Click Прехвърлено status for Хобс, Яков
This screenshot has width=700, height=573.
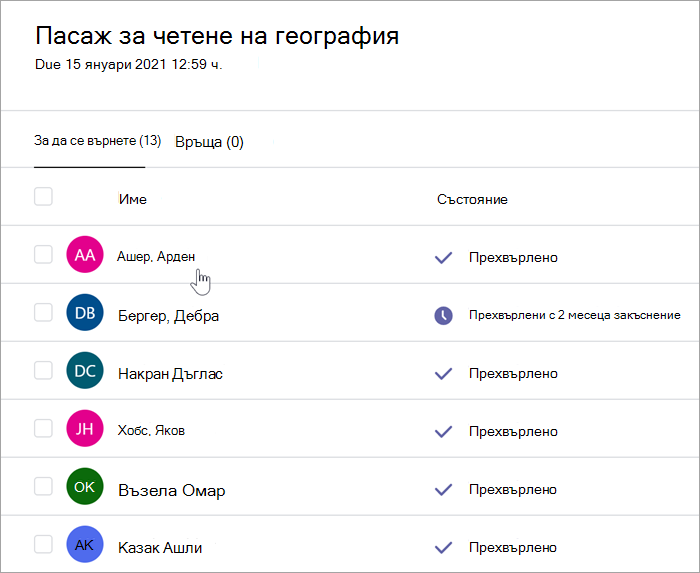513,432
